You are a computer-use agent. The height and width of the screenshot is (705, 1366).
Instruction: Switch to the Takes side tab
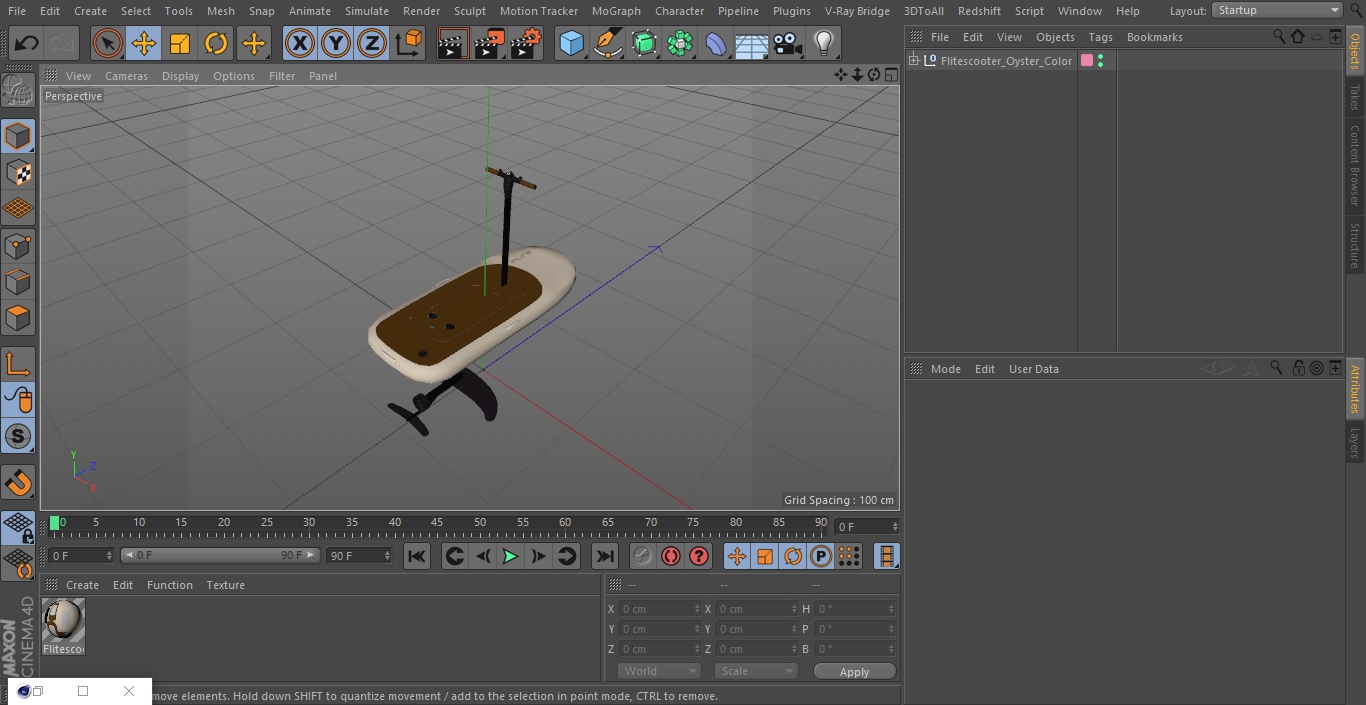point(1355,97)
